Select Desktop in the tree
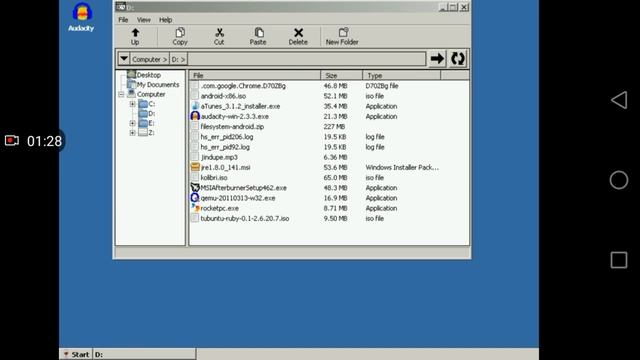Viewport: 640px width, 360px height. click(149, 75)
